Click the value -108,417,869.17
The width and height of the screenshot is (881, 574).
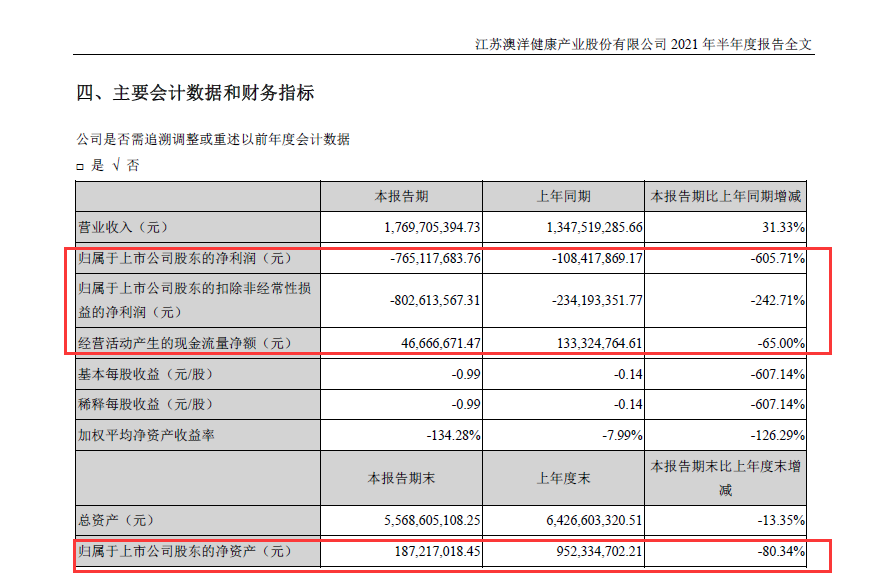[x=597, y=258]
